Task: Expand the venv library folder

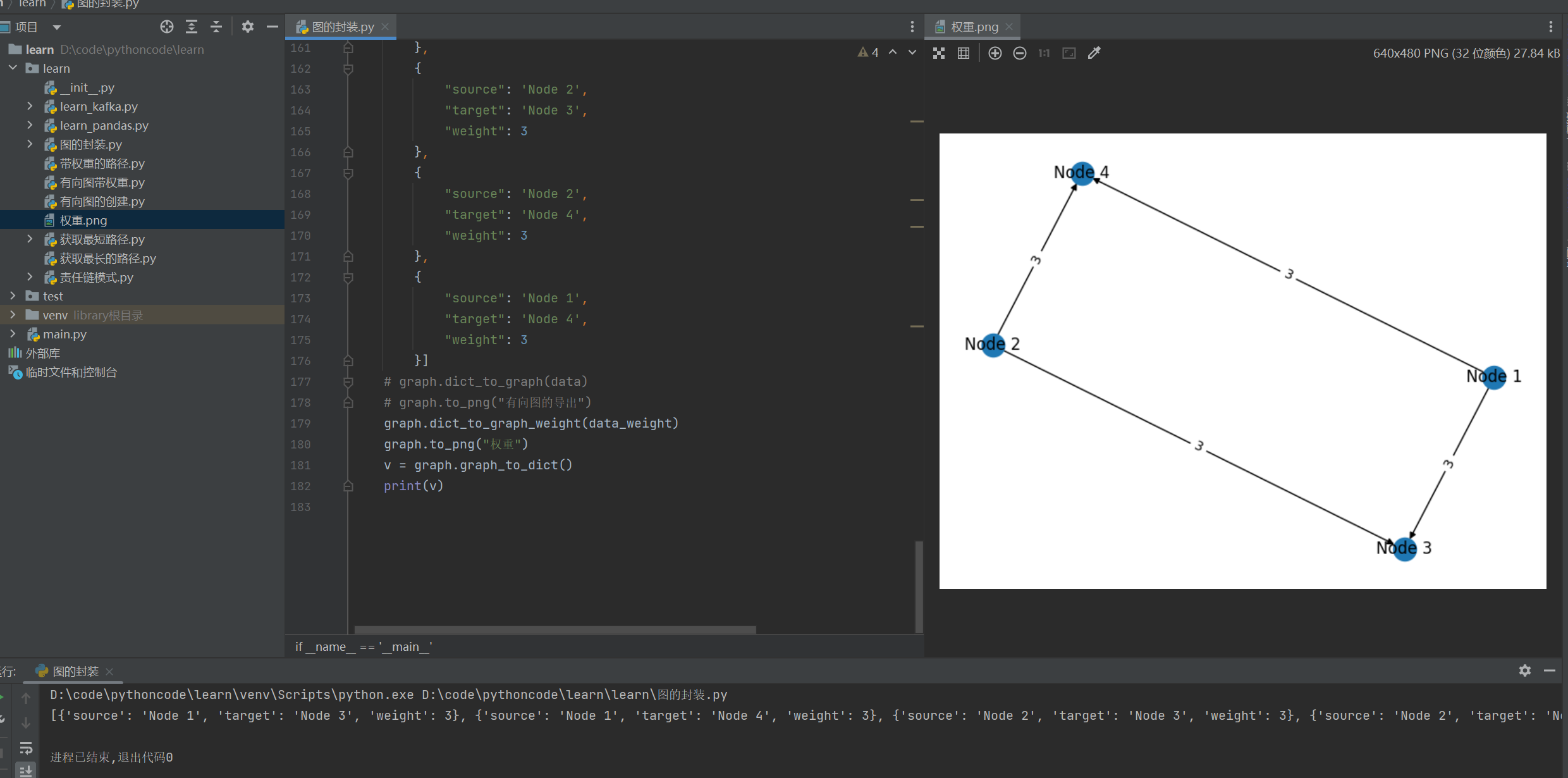Action: pos(13,315)
